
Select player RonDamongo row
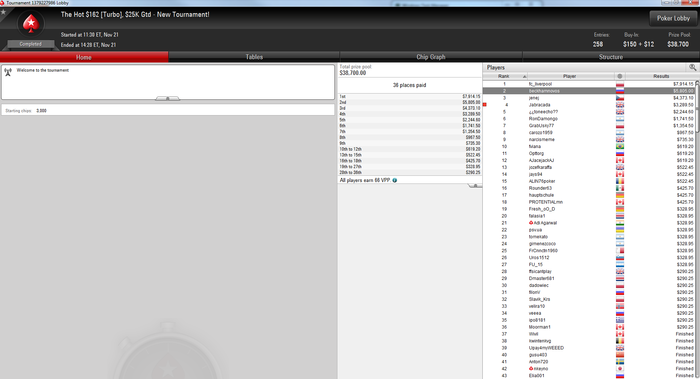coord(589,119)
